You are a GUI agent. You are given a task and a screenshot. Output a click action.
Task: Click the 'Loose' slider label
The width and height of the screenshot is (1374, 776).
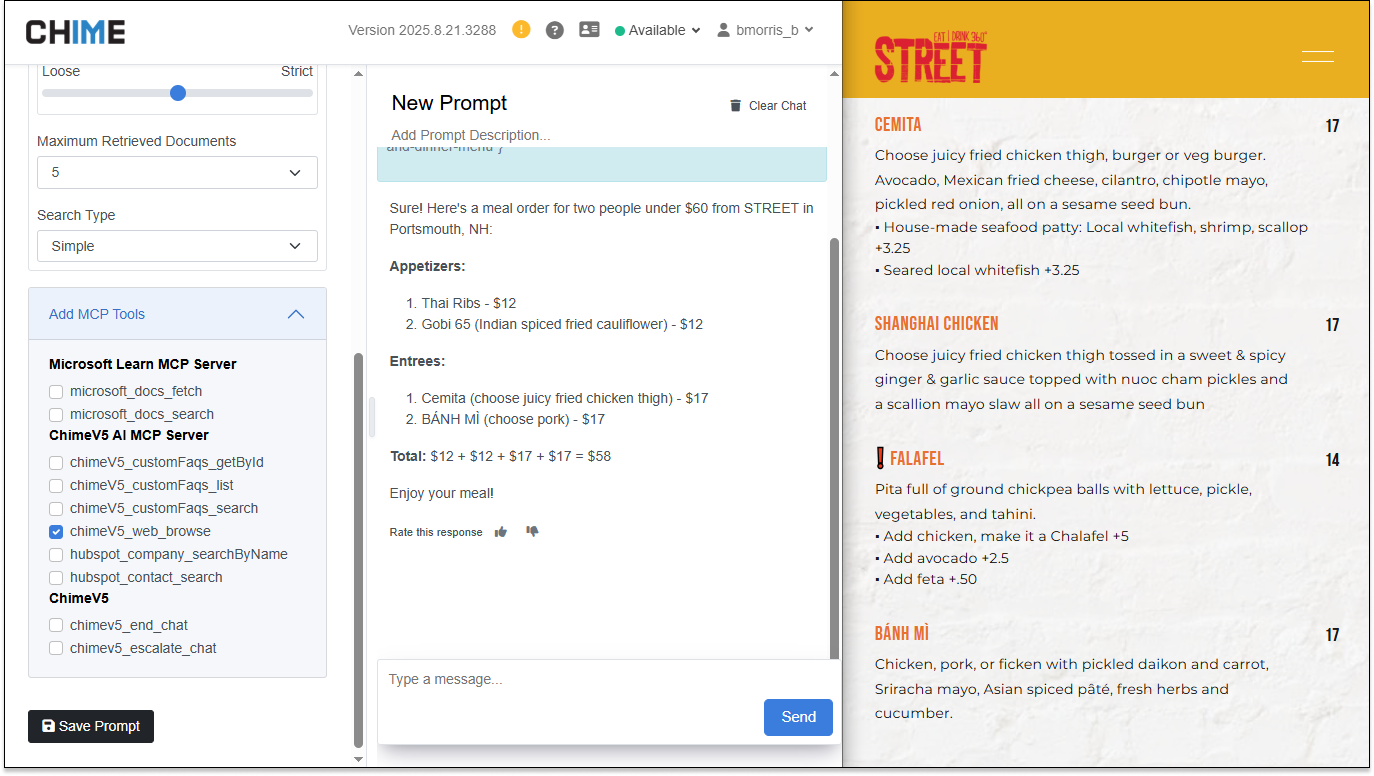[61, 71]
